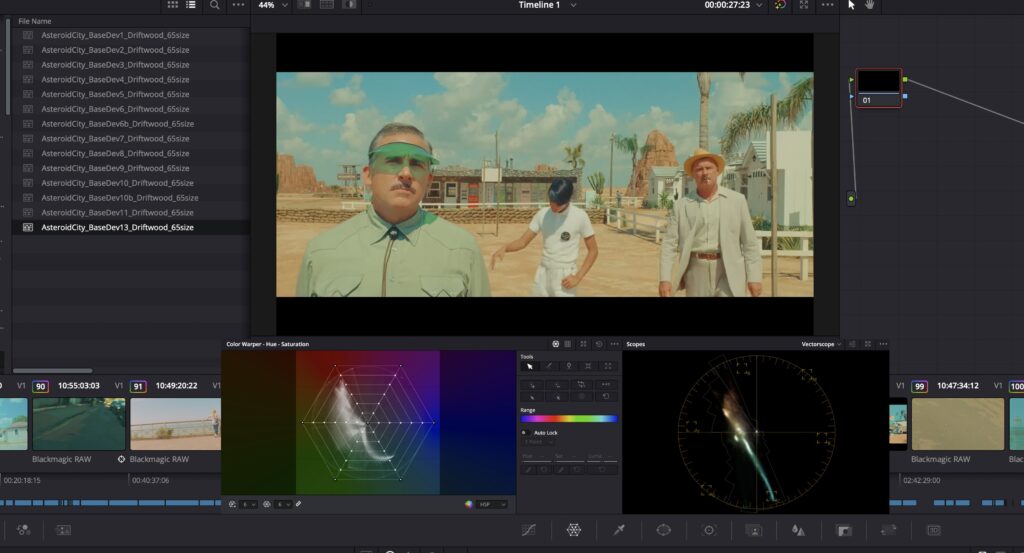This screenshot has width=1024, height=553.
Task: Switch Color Warper to chroma-luma grid mode
Action: coord(568,344)
